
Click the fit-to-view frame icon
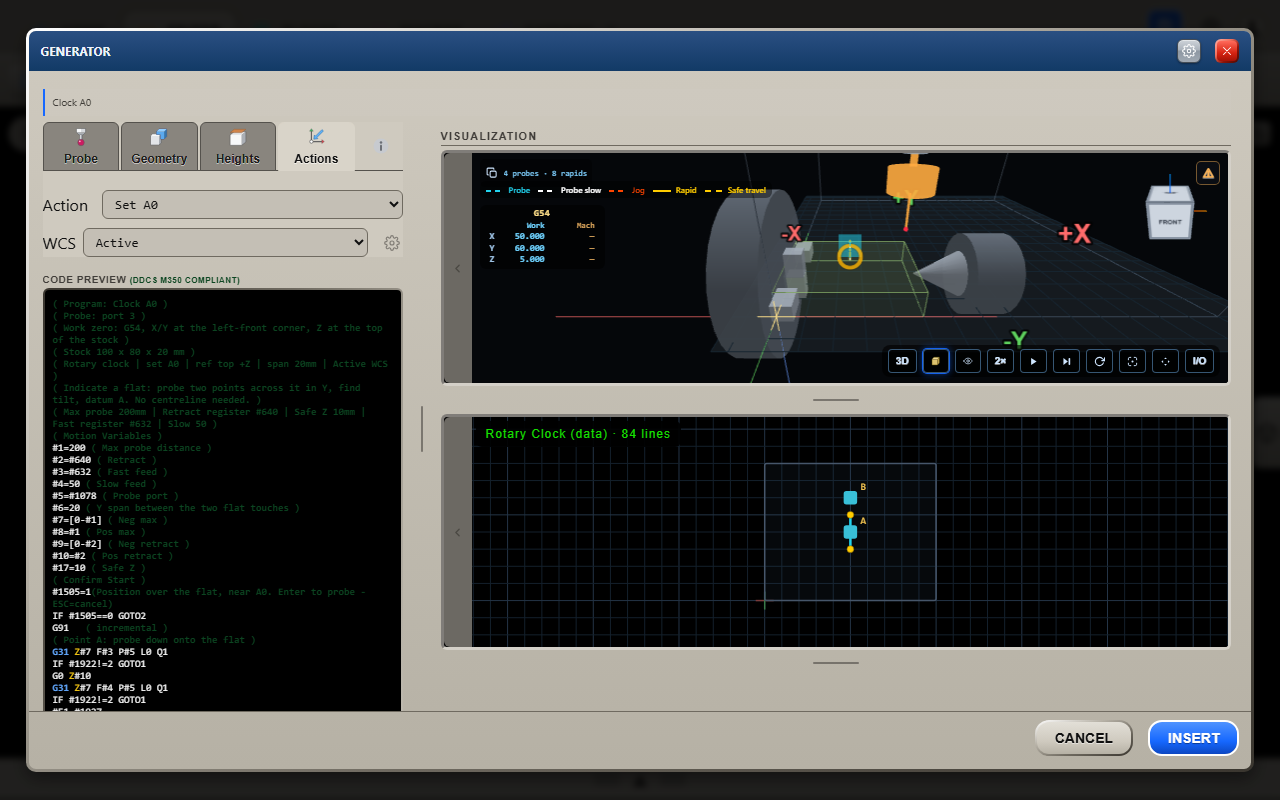1132,361
